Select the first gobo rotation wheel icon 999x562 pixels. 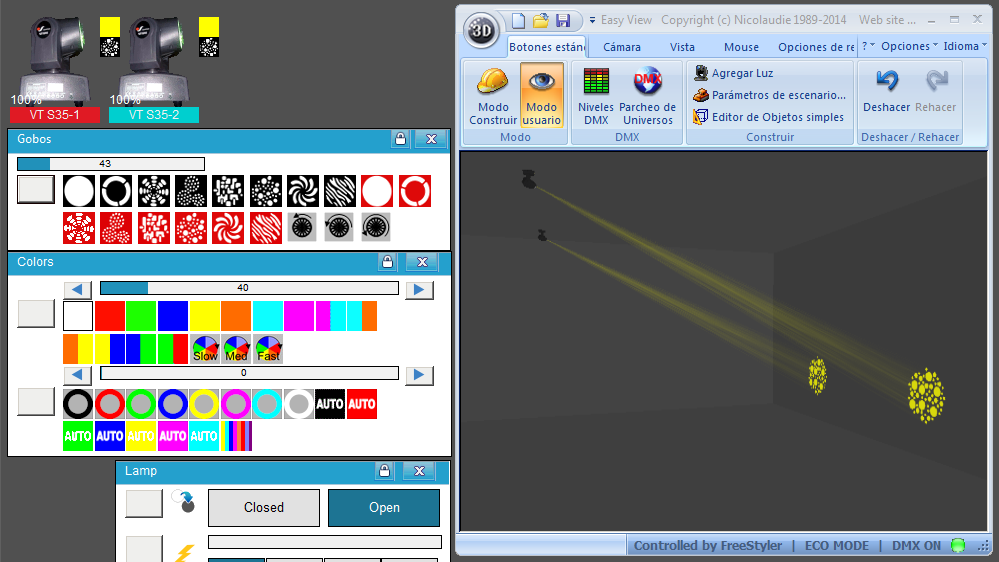302,227
